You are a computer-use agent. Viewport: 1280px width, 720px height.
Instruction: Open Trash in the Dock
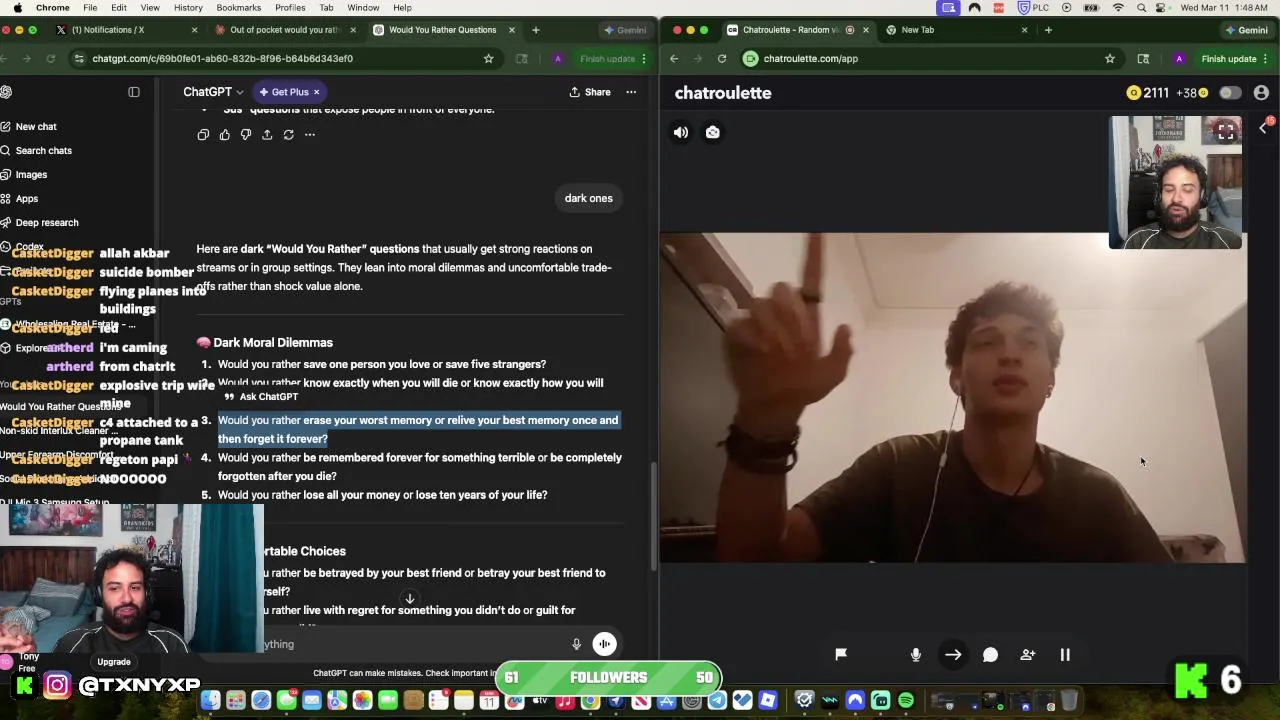click(1069, 701)
